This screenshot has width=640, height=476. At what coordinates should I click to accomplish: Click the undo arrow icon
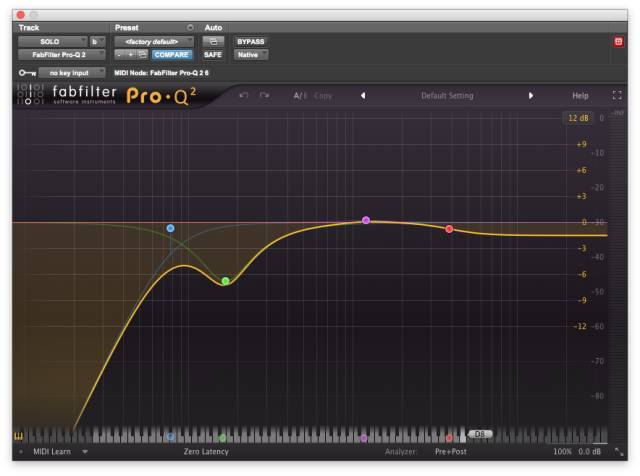[x=244, y=95]
